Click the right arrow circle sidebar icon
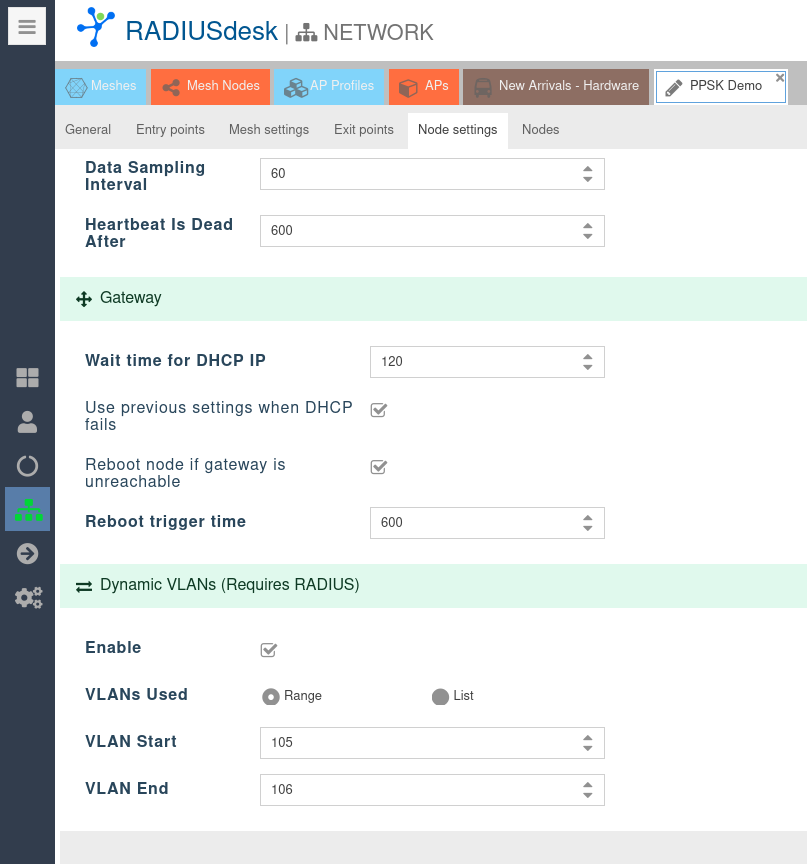 pos(27,554)
